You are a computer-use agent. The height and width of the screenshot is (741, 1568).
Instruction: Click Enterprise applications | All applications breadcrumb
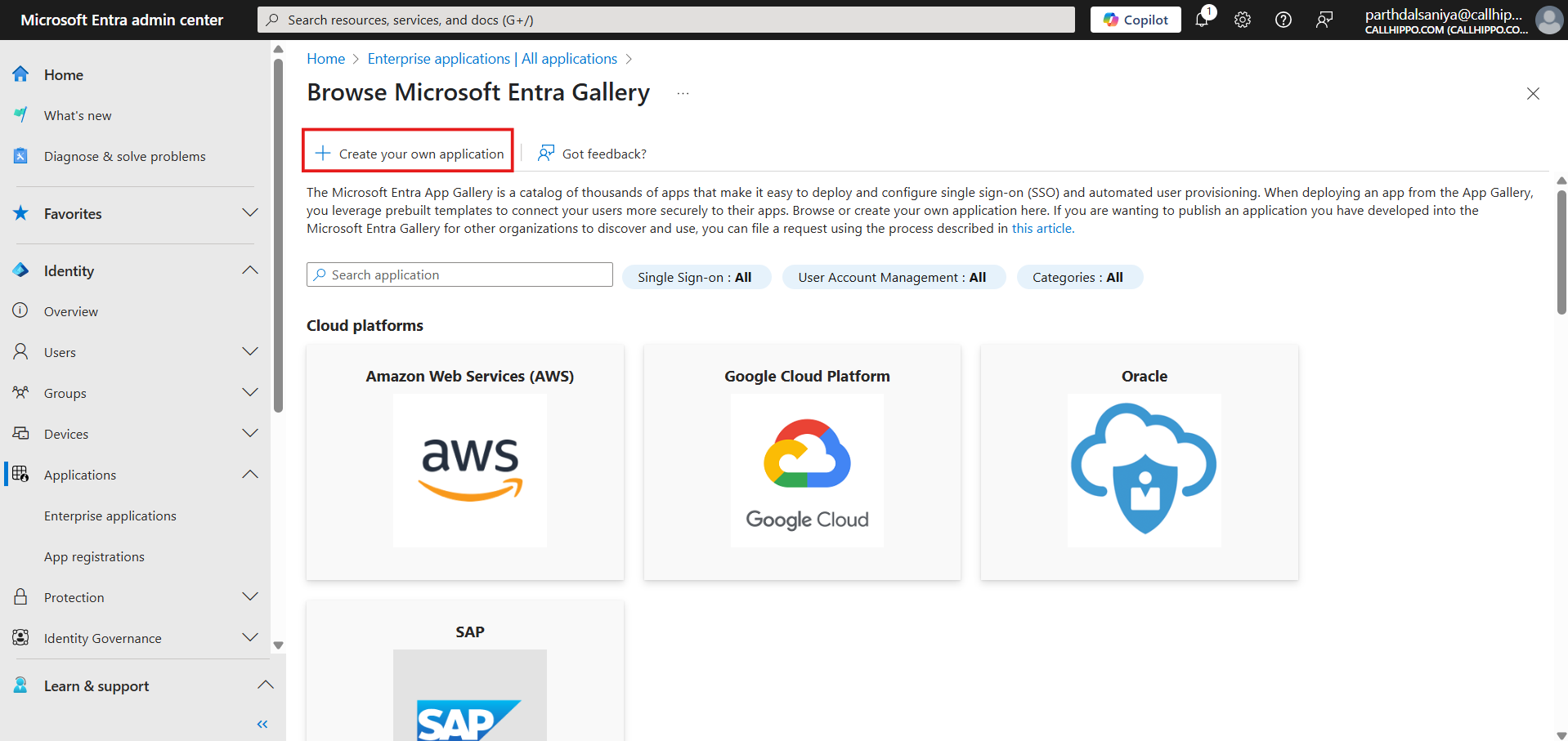(492, 59)
